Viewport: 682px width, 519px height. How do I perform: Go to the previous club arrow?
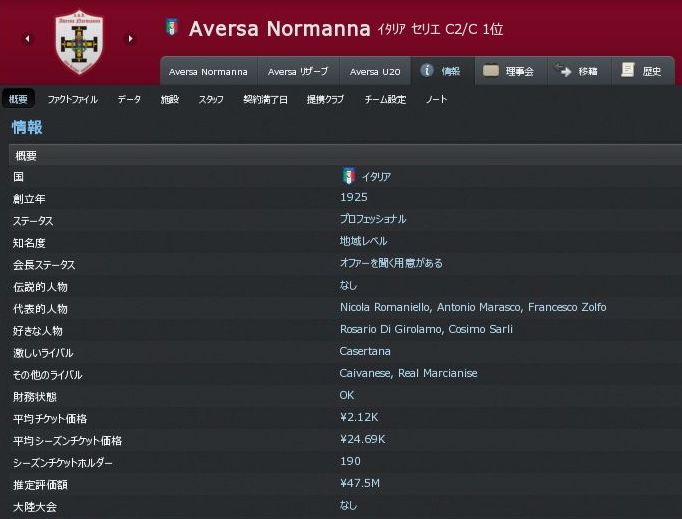pyautogui.click(x=28, y=39)
